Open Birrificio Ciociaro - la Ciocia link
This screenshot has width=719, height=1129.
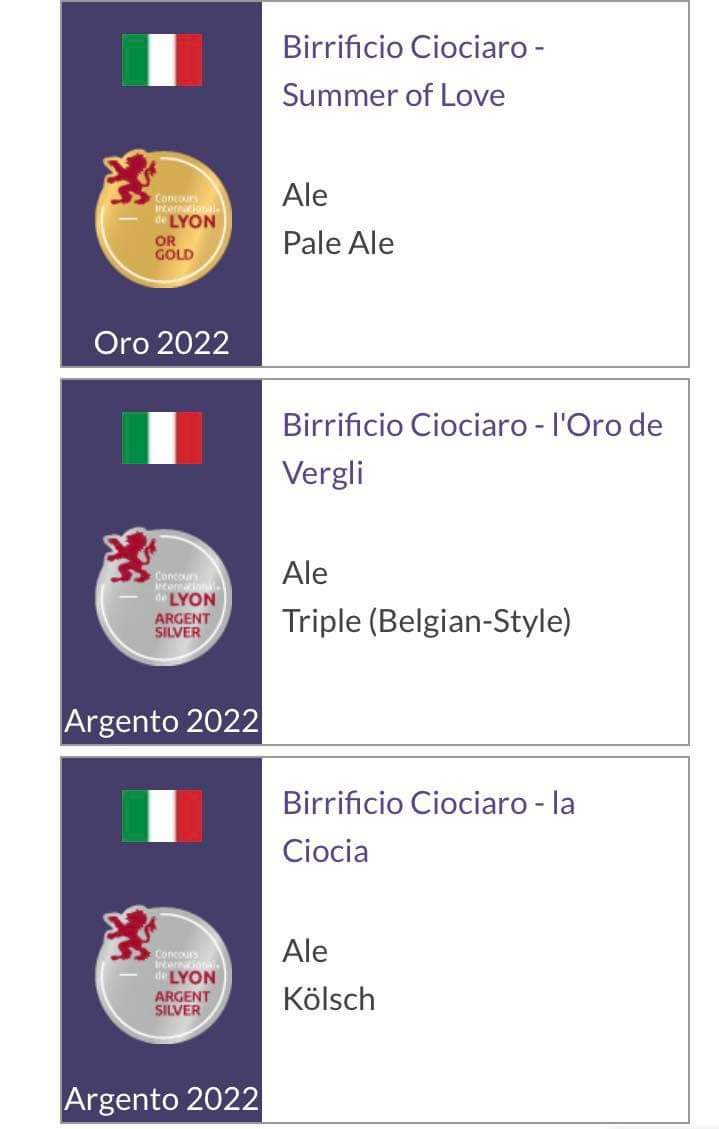pyautogui.click(x=428, y=827)
